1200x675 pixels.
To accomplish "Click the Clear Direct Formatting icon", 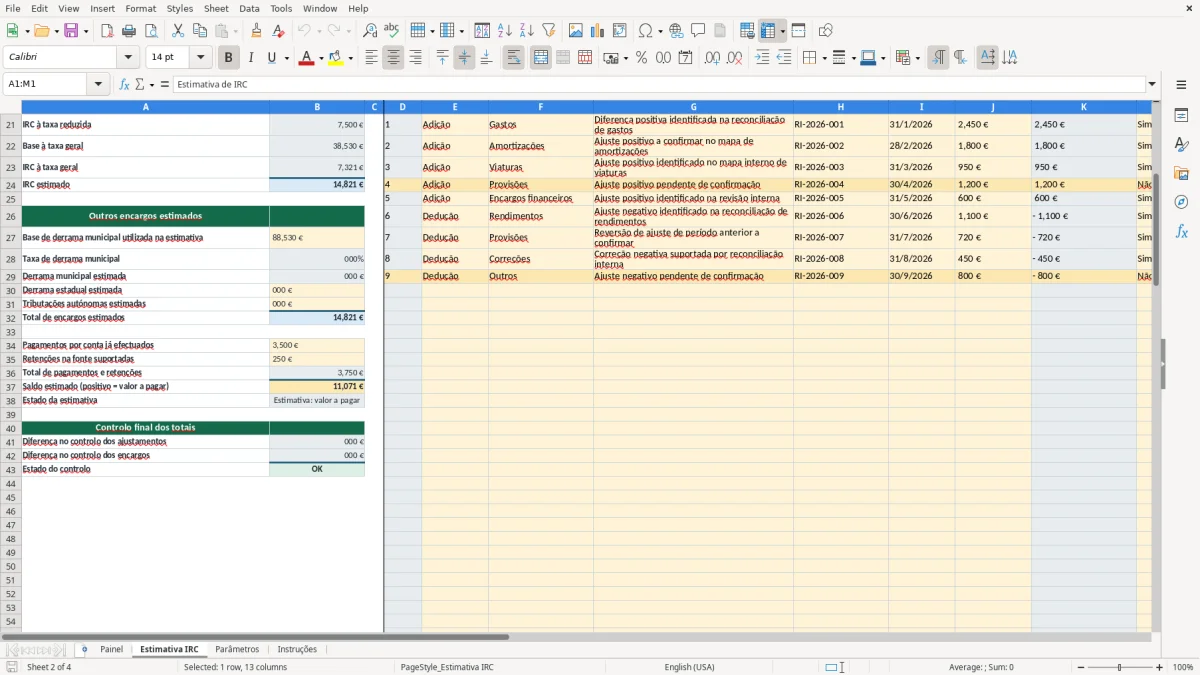I will 277,31.
